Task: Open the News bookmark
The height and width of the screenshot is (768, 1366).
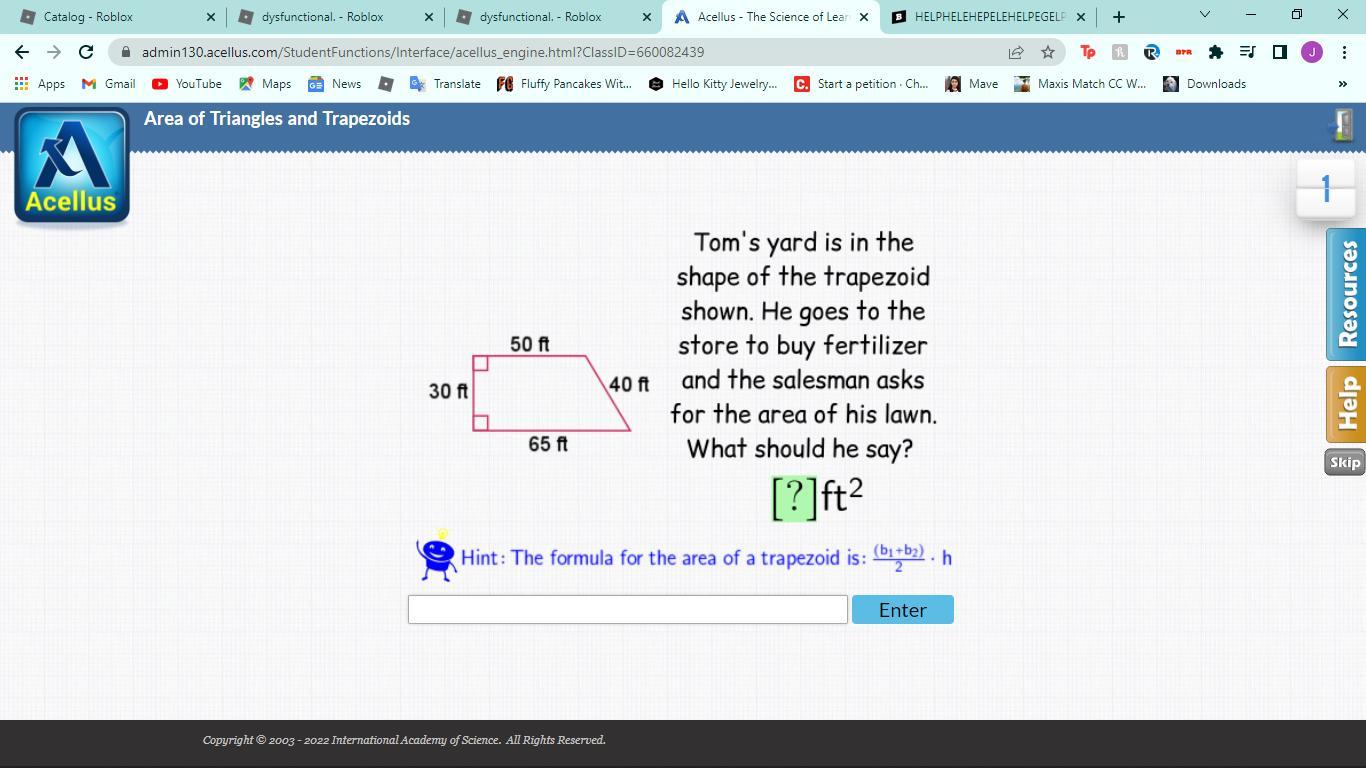Action: [x=335, y=84]
